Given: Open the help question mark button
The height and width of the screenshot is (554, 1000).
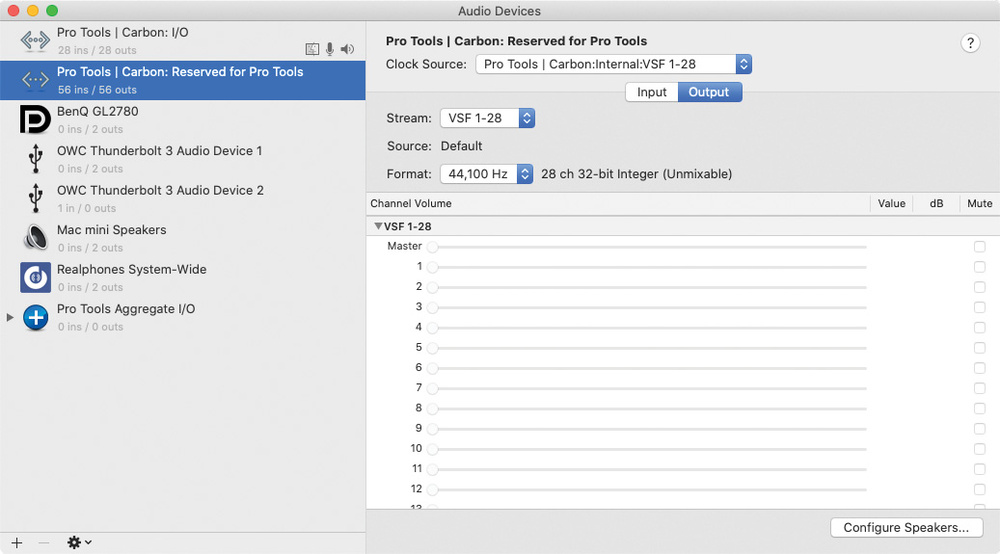Looking at the screenshot, I should click(x=970, y=43).
